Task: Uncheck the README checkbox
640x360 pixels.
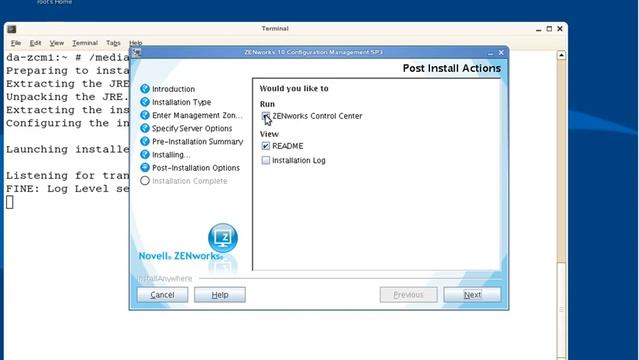Action: click(x=266, y=146)
